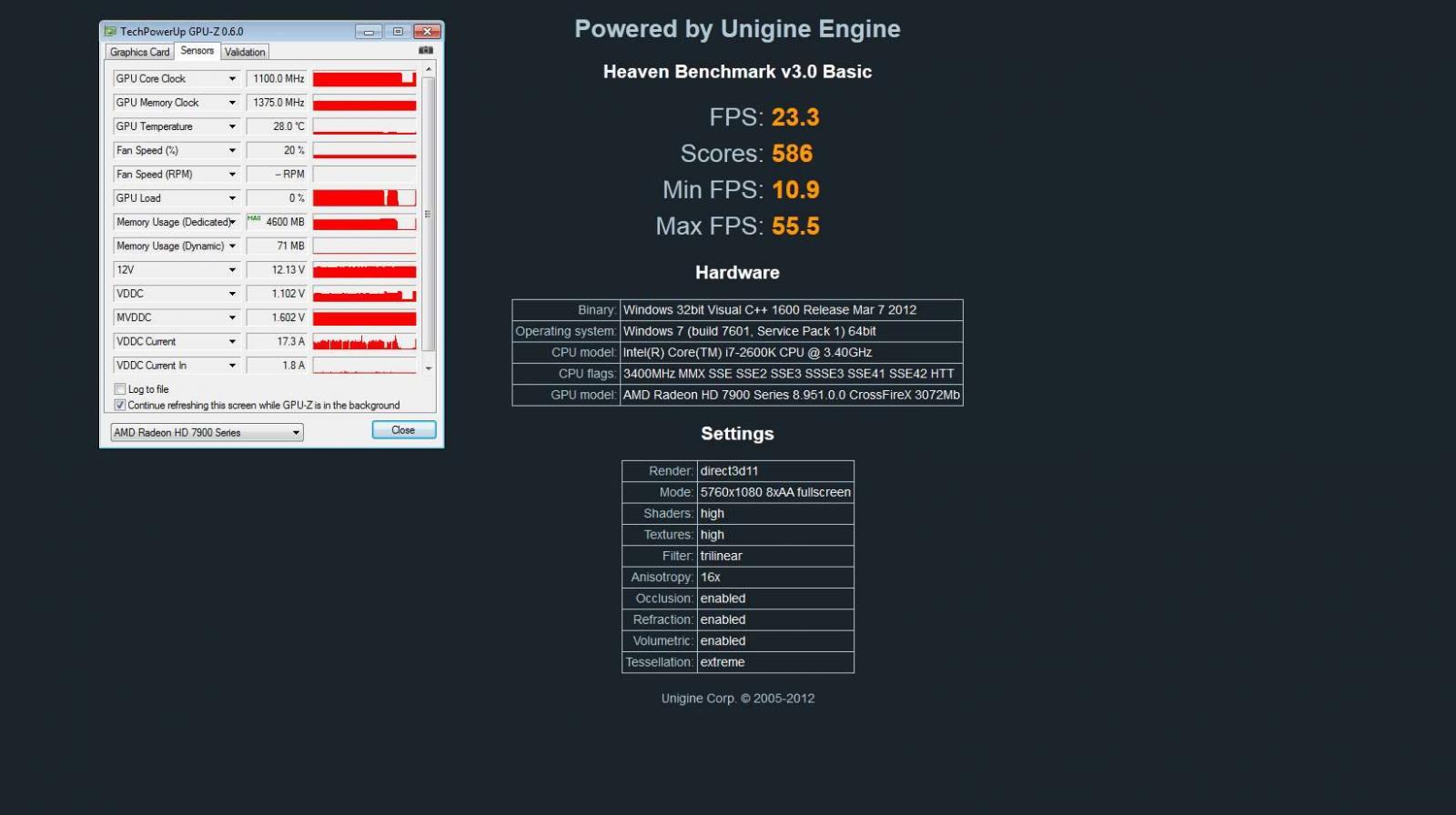Click the GPU Core Clock red graph
The image size is (1456, 815).
(364, 79)
